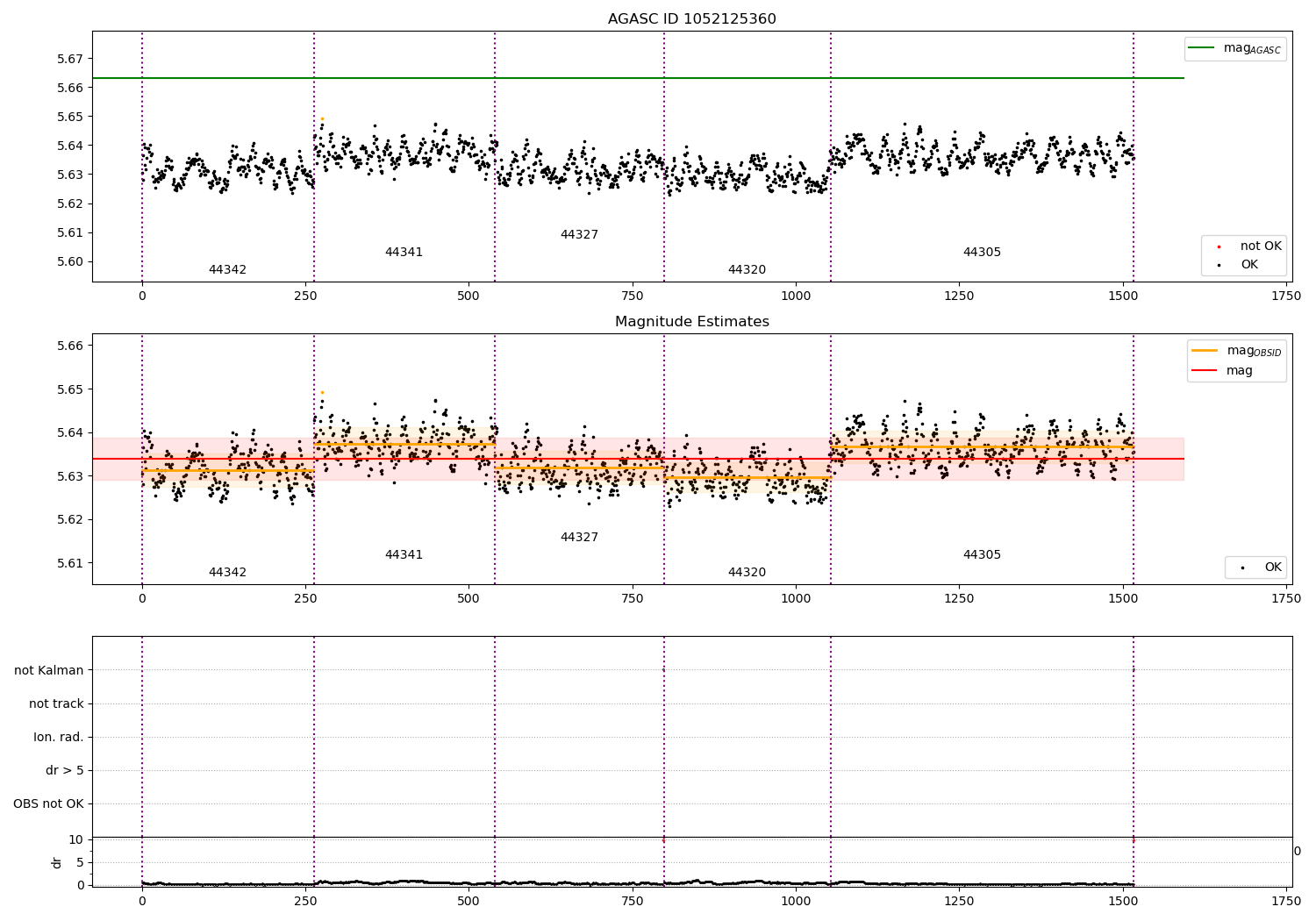Click the red dr marker near x=800

[663, 839]
